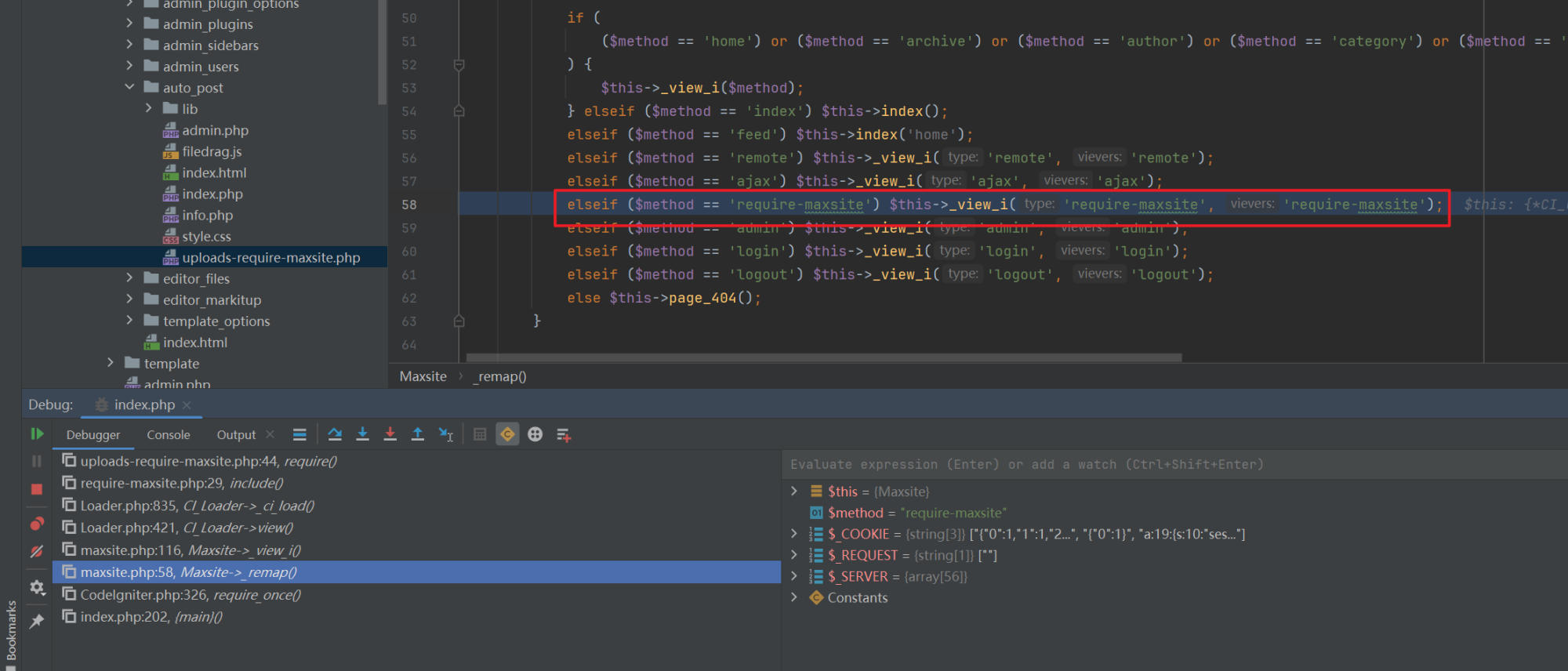Image resolution: width=1568 pixels, height=671 pixels.
Task: Expand the editor_markitup folder
Action: point(129,299)
